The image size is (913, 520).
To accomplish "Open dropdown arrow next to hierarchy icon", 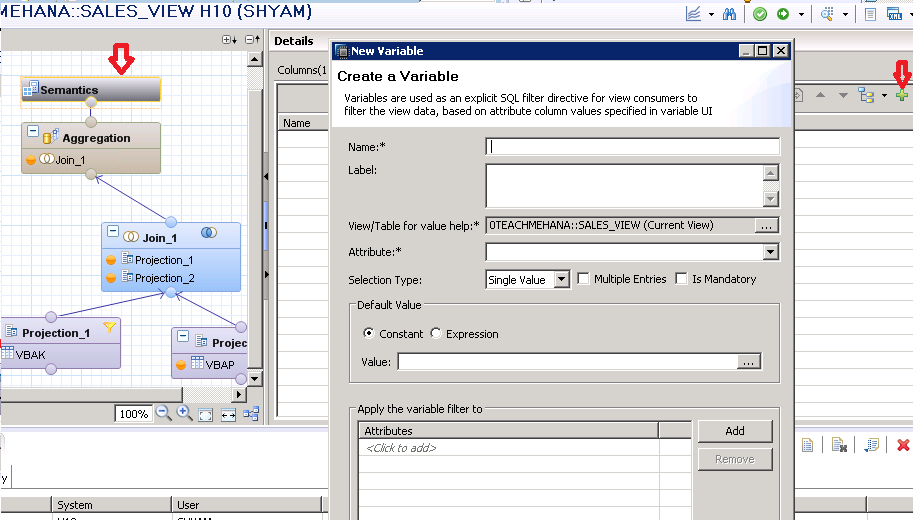I will pos(884,95).
